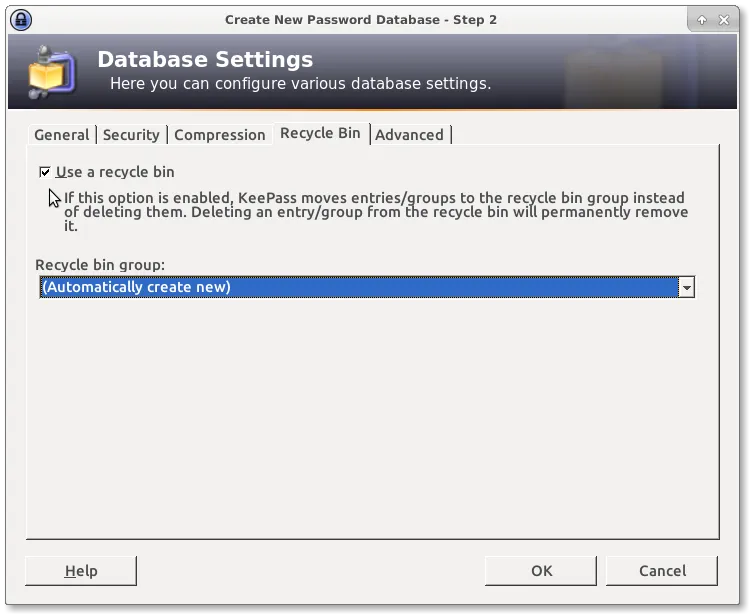Switch to the General tab

[x=62, y=135]
